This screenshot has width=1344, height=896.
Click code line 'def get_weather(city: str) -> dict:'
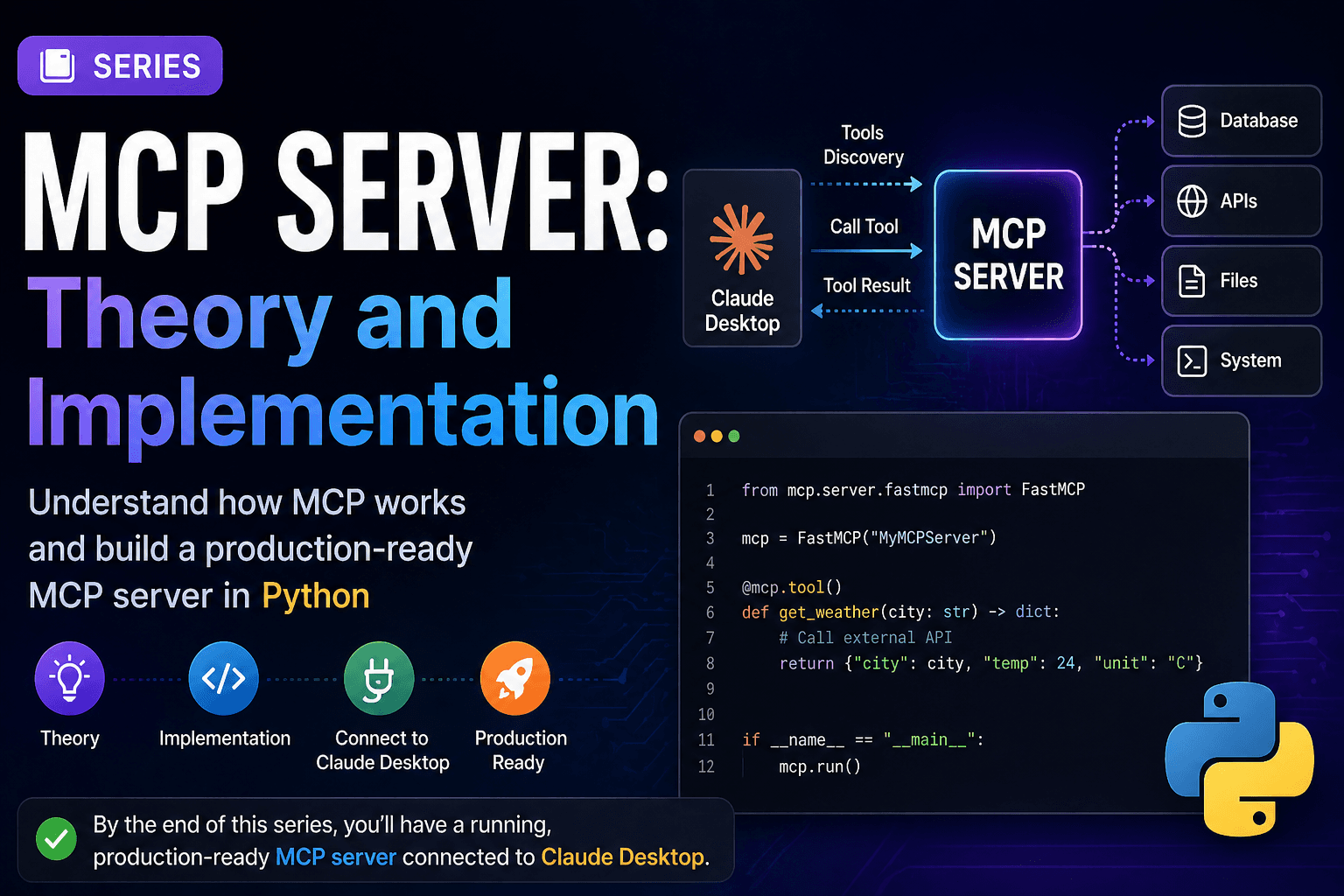pos(900,612)
